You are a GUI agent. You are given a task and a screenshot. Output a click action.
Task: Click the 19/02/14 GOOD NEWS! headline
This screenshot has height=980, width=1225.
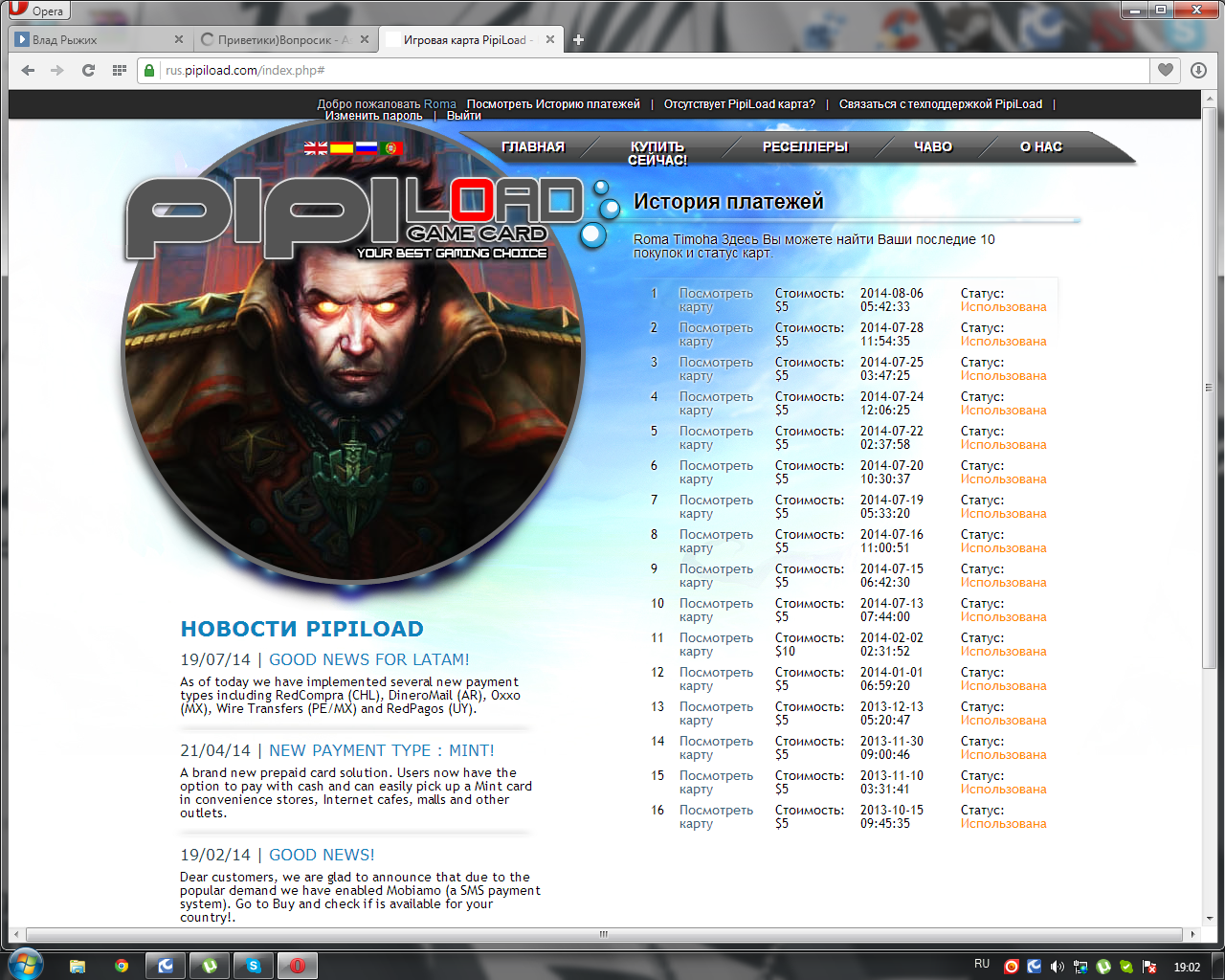[322, 855]
